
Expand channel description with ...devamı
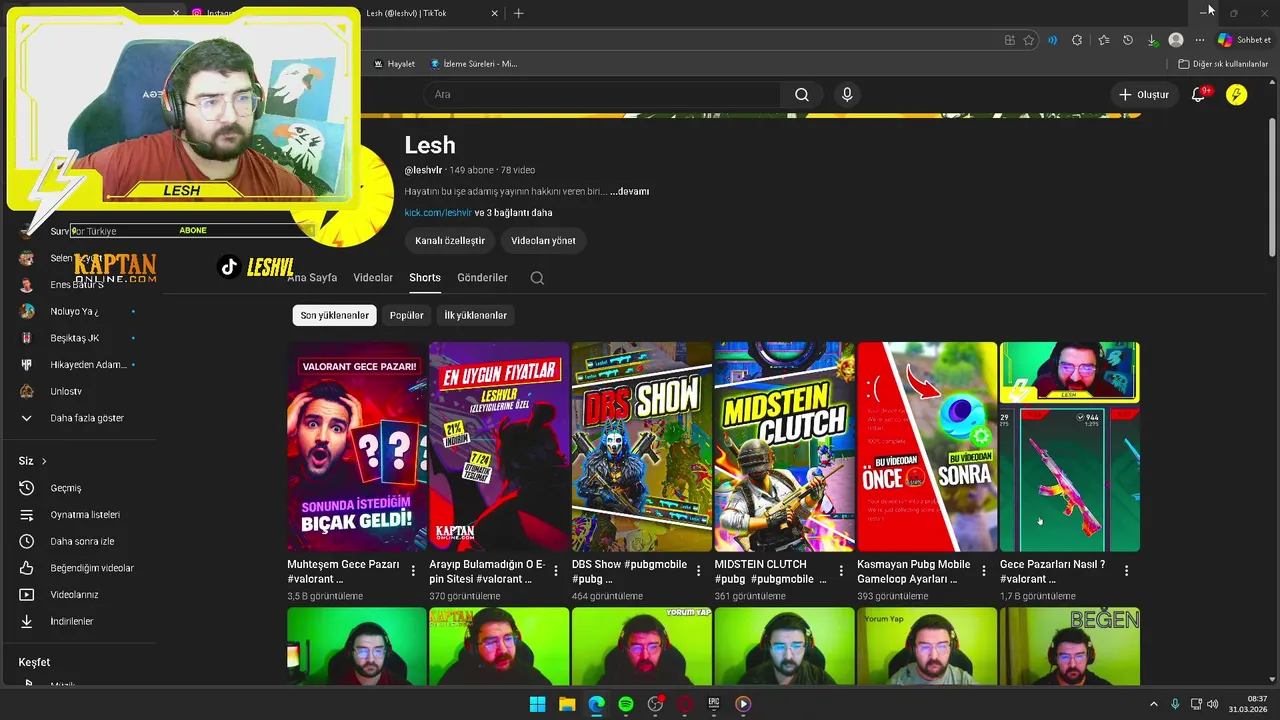click(x=630, y=191)
